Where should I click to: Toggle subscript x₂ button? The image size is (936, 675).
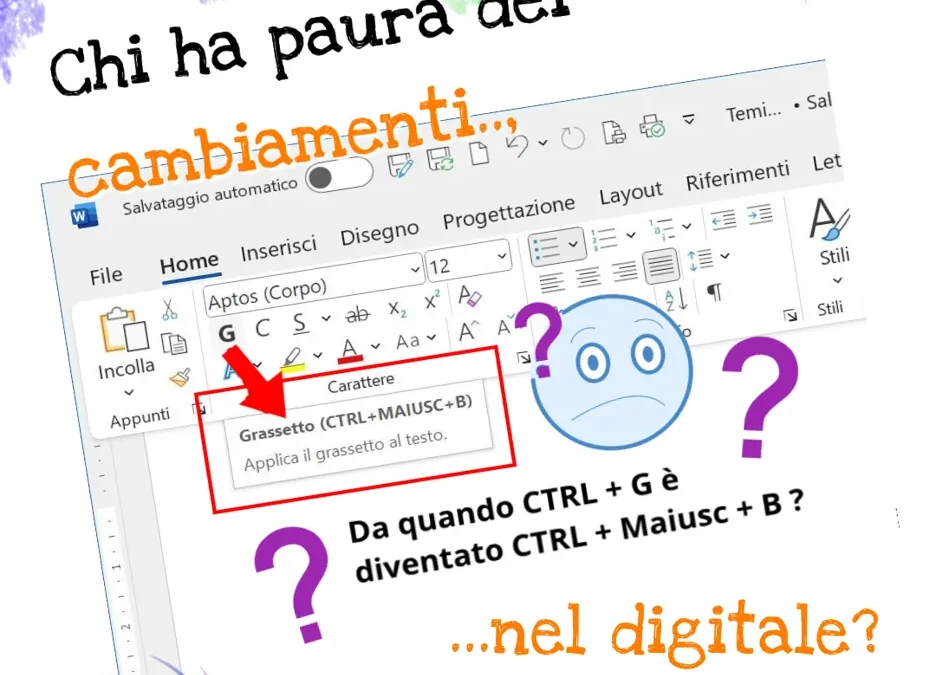pos(397,309)
